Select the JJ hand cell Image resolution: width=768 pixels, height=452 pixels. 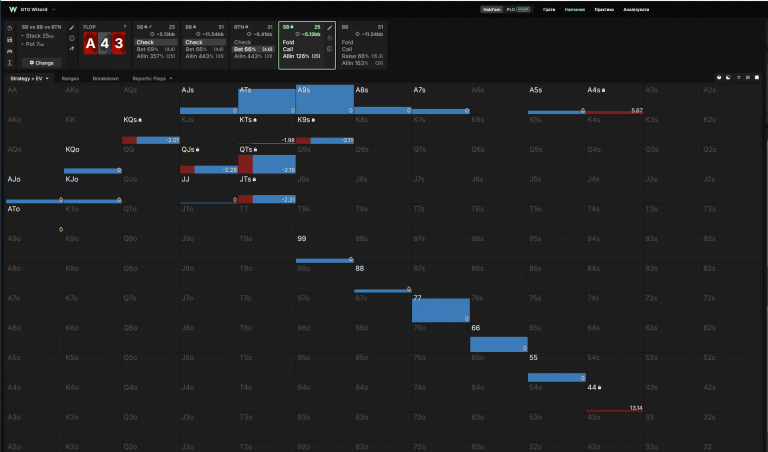click(209, 189)
